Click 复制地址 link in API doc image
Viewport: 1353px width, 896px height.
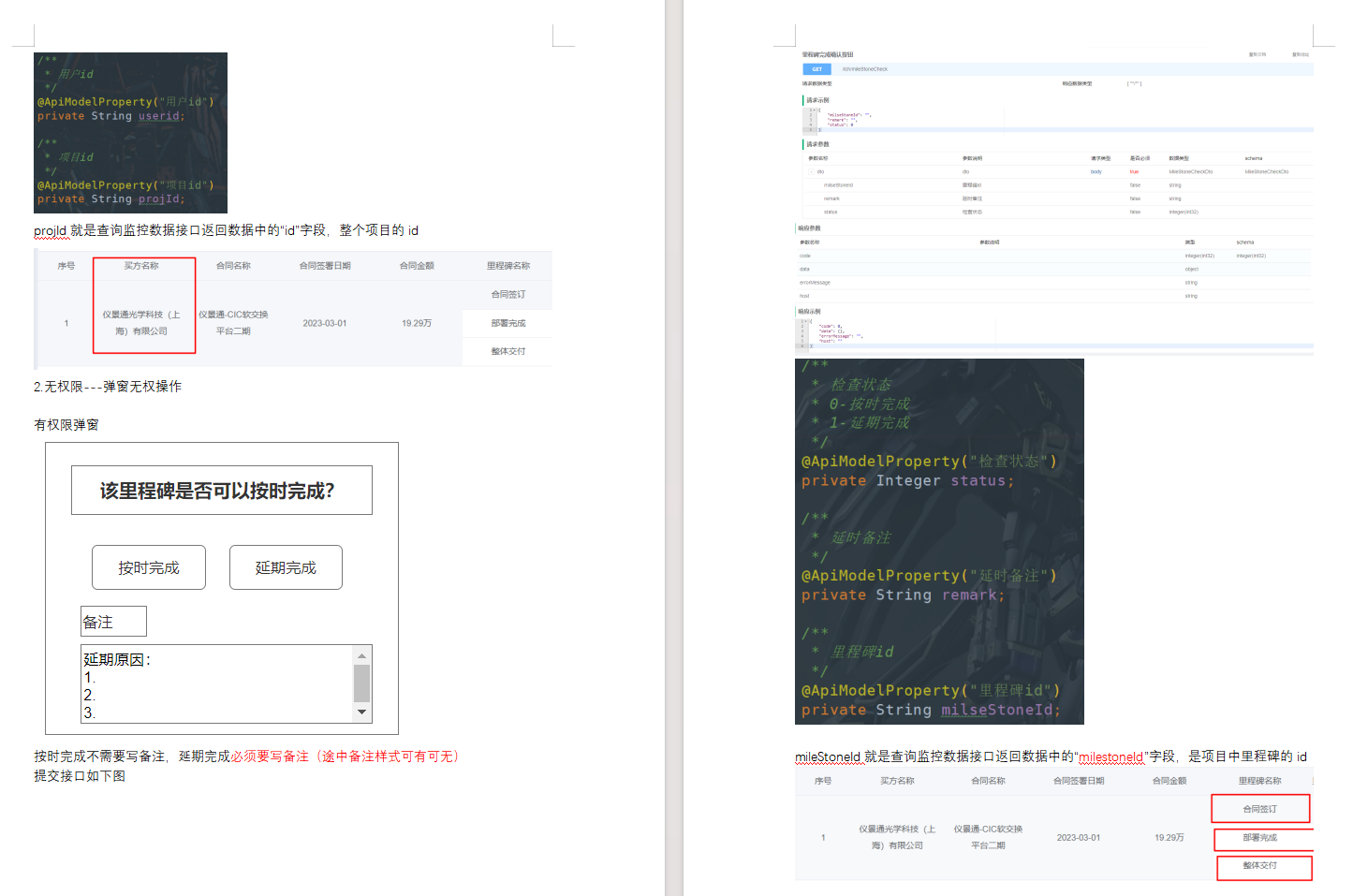pos(1301,54)
